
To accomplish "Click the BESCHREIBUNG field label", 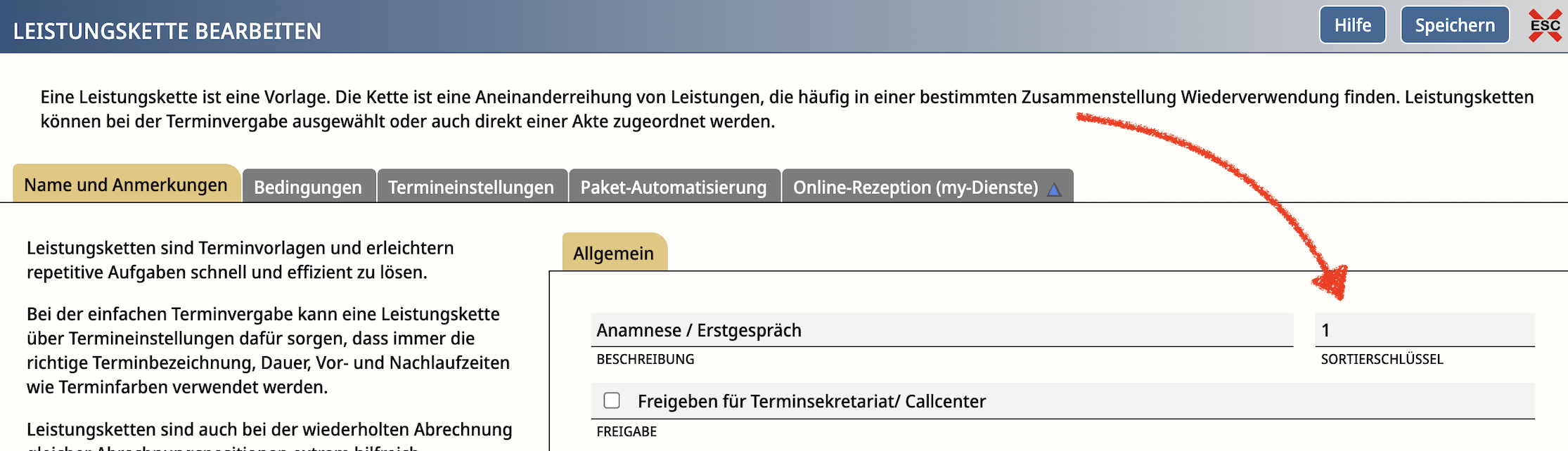I will click(x=645, y=359).
